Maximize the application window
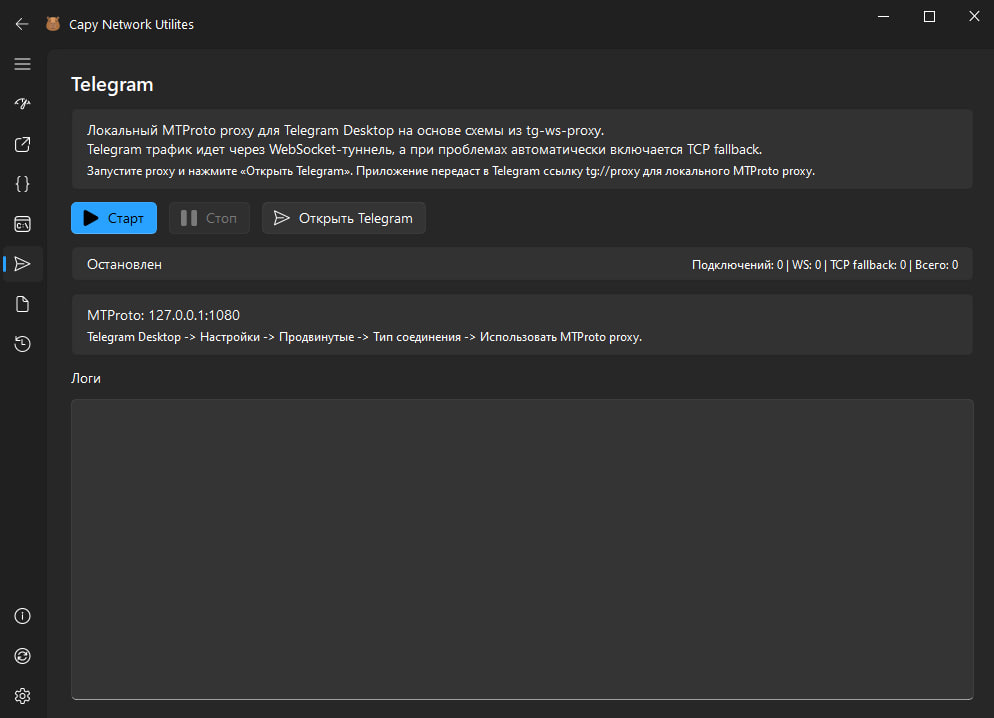994x718 pixels. pyautogui.click(x=929, y=16)
